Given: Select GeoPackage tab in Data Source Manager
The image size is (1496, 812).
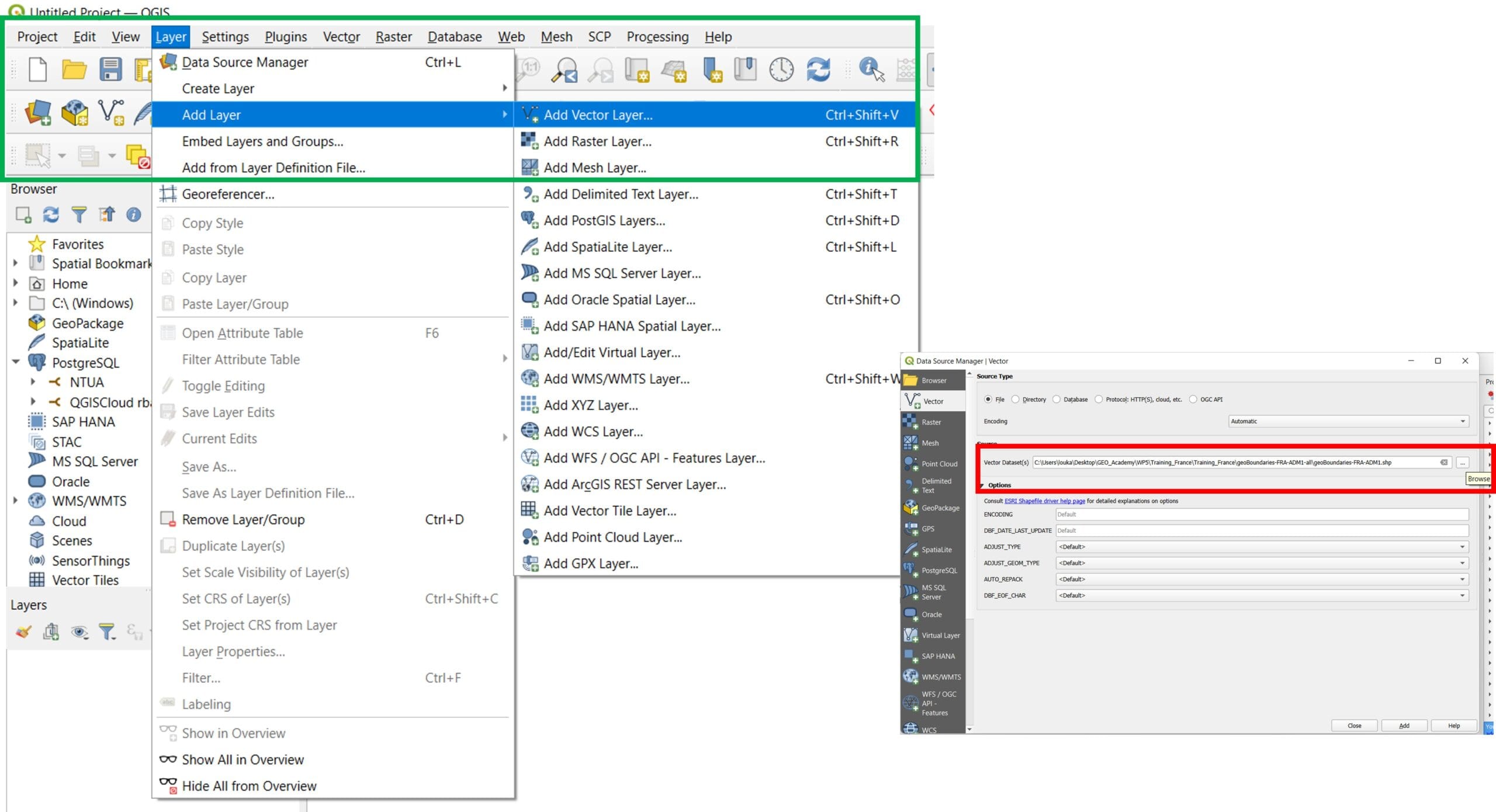Looking at the screenshot, I should pyautogui.click(x=933, y=508).
